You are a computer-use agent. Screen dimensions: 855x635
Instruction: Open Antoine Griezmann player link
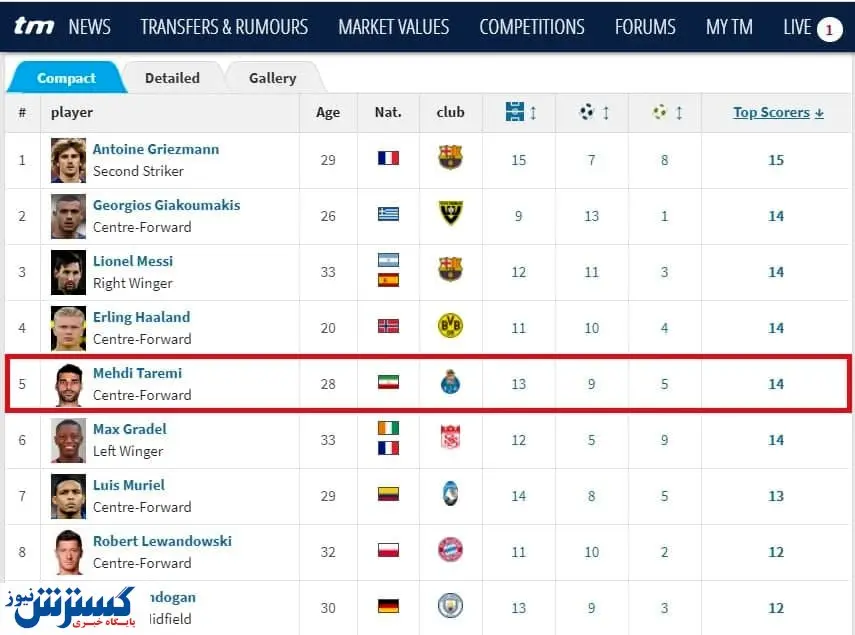click(x=155, y=149)
